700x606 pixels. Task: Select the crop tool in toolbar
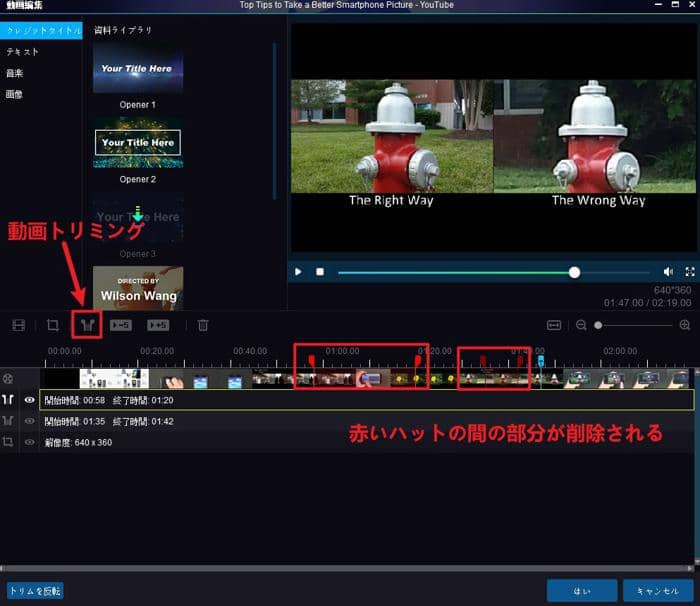coord(53,325)
